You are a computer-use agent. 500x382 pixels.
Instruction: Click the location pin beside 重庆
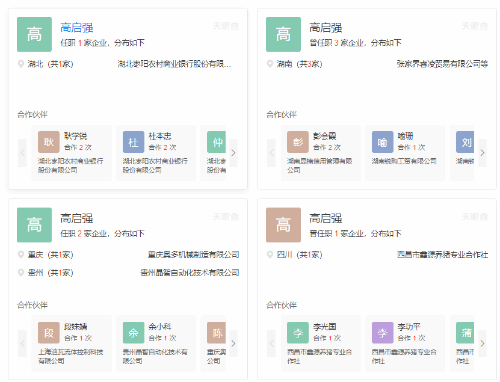click(21, 255)
